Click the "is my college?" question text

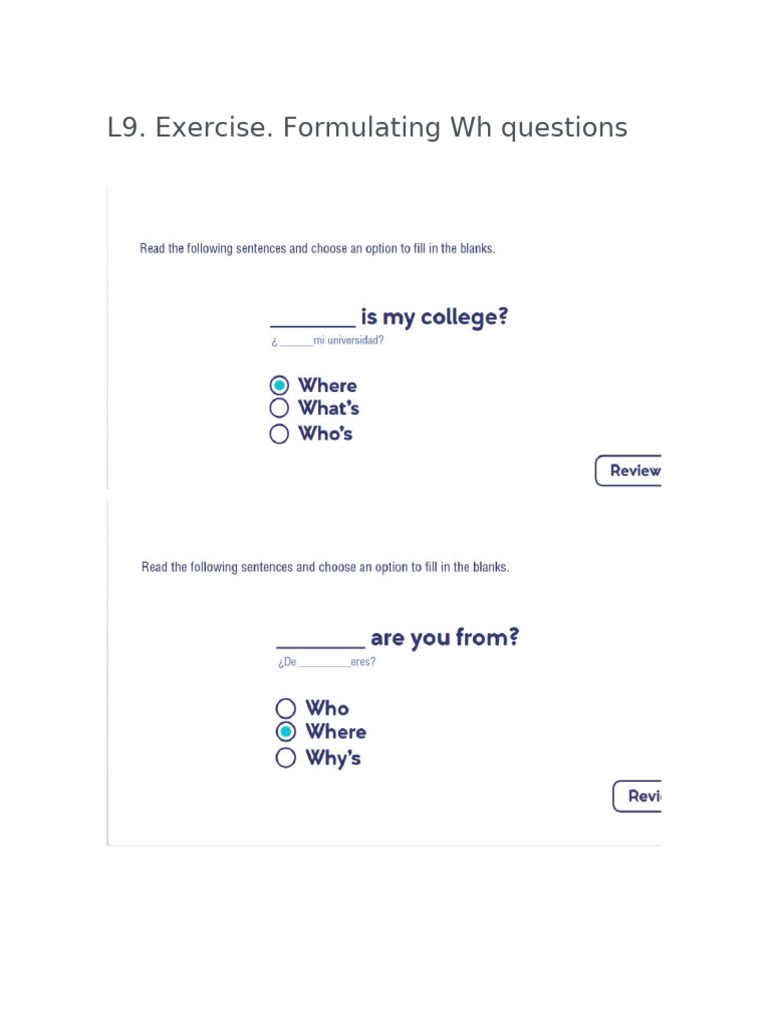point(434,317)
